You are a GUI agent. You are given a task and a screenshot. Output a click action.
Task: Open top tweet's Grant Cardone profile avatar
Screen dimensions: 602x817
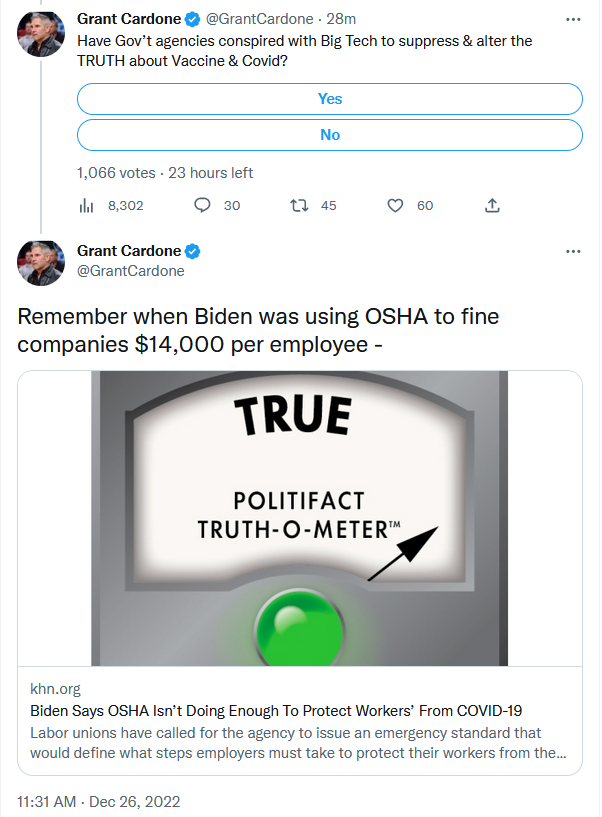pos(41,32)
